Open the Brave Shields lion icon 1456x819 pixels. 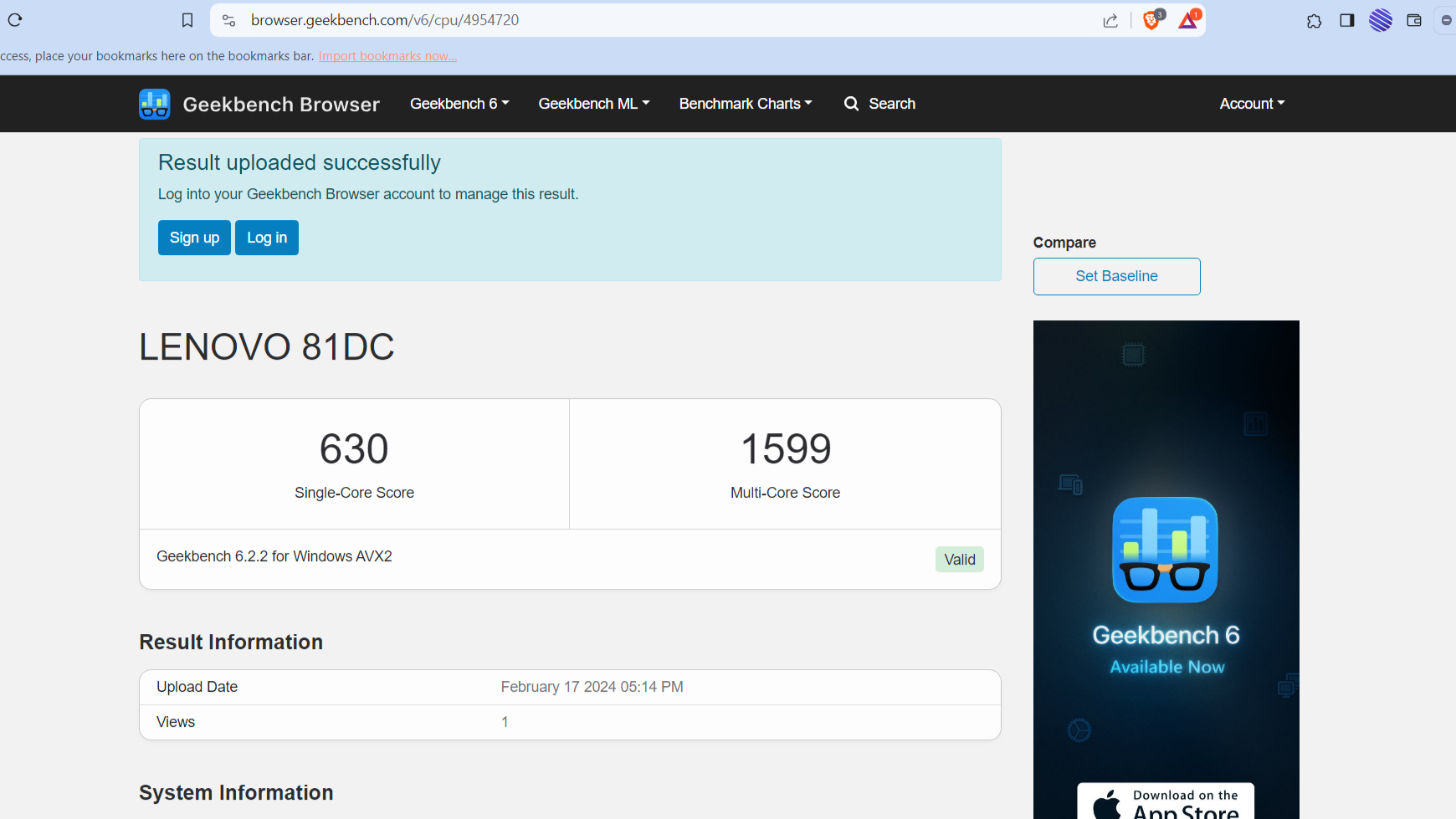tap(1152, 19)
